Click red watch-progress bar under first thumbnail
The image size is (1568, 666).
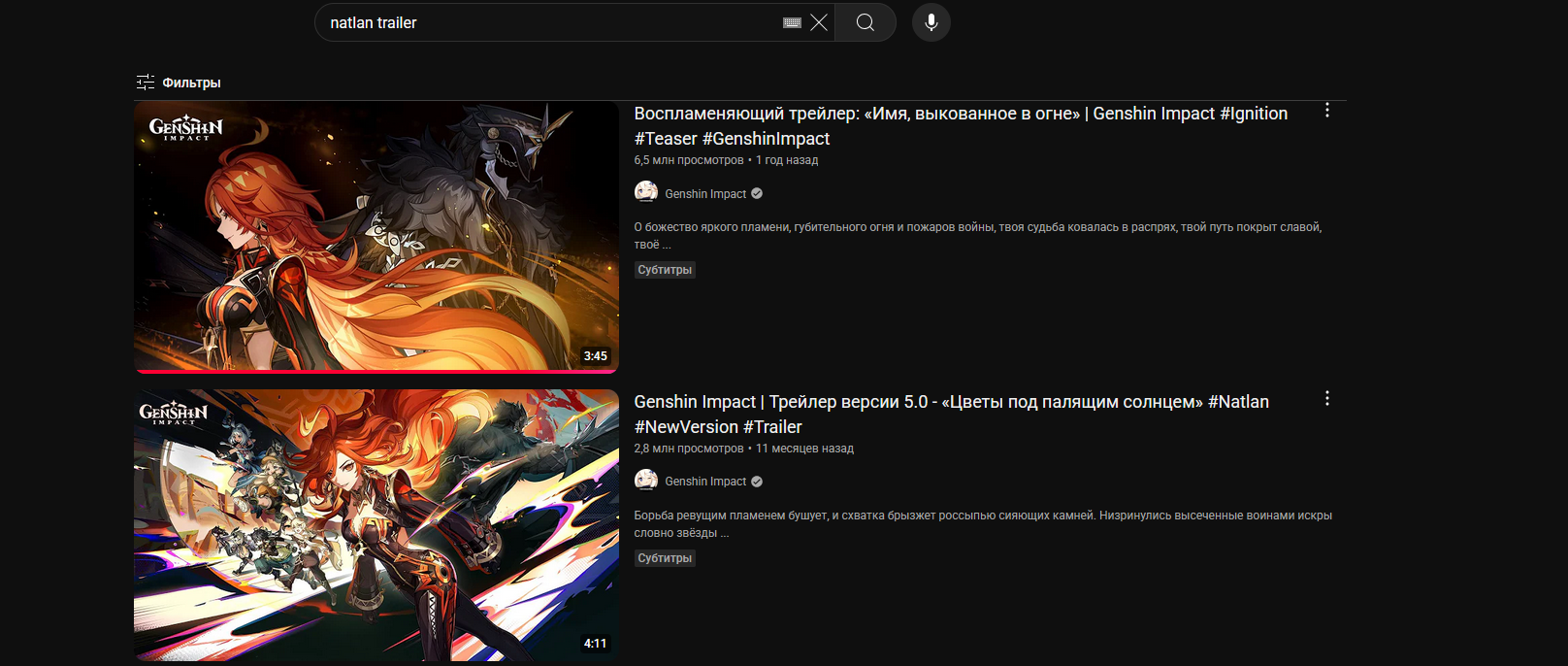376,371
